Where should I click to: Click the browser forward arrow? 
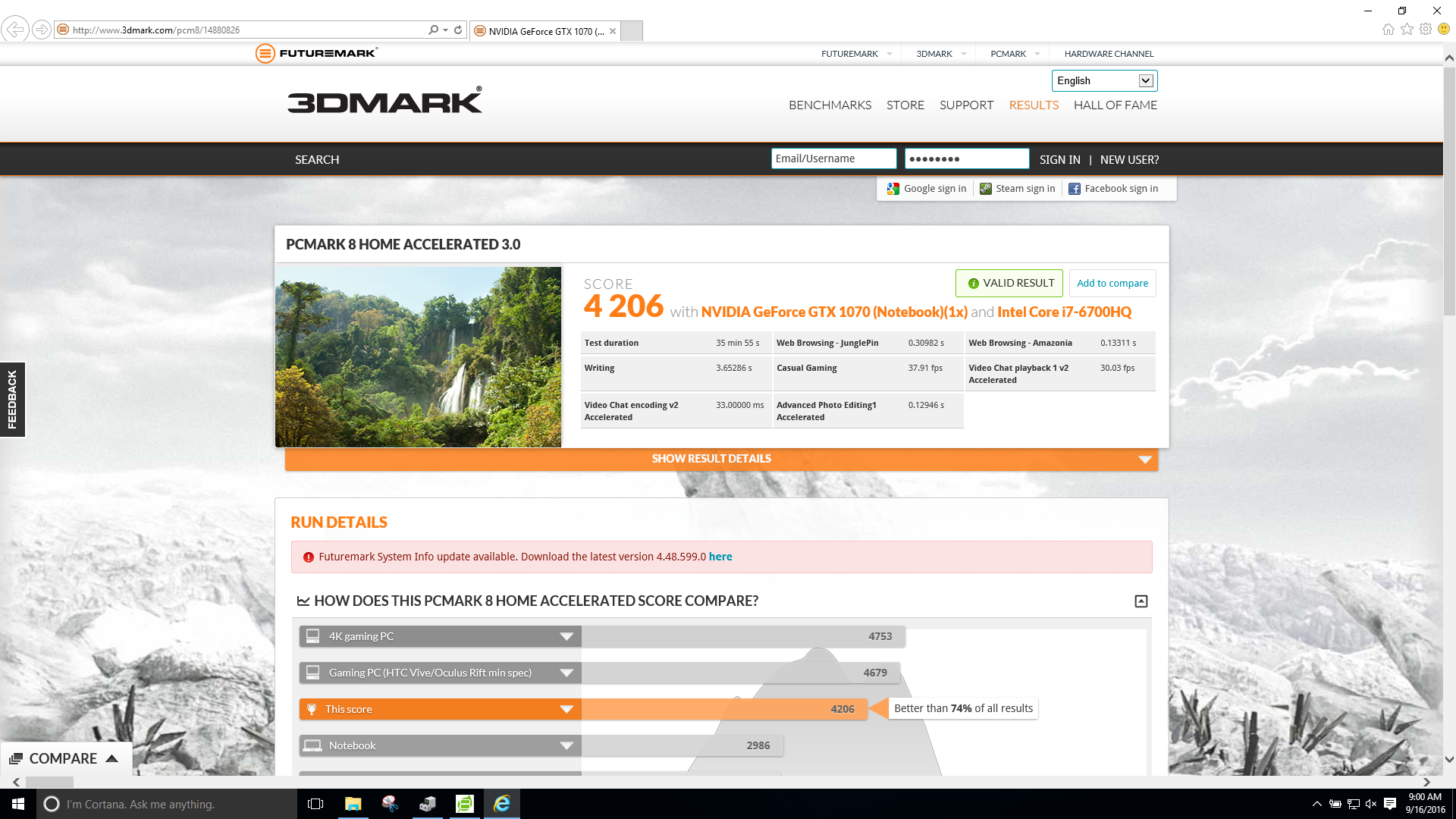coord(42,30)
